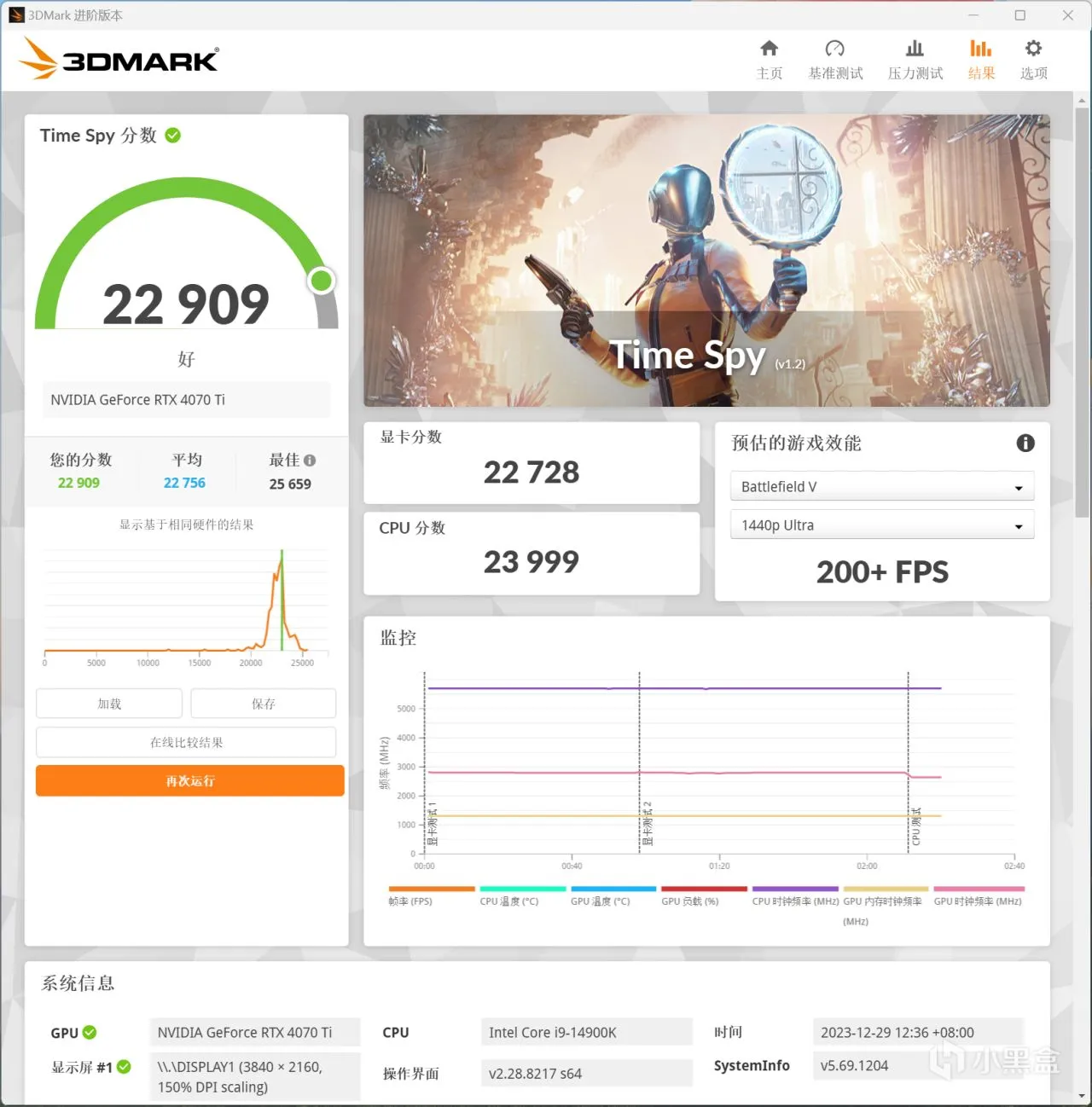1092x1107 pixels.
Task: Click the 2023-12-29 12:36 +08:00 time value
Action: 918,1032
